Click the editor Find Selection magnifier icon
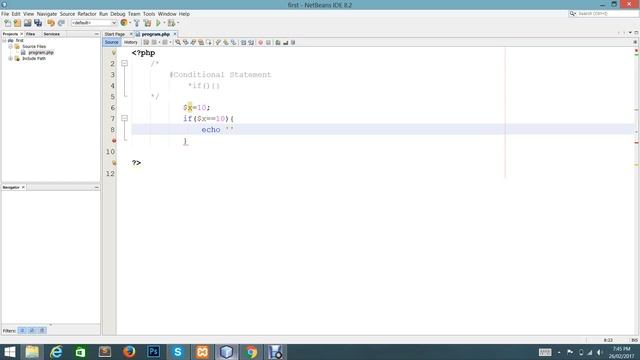This screenshot has height=360, width=640. [178, 42]
